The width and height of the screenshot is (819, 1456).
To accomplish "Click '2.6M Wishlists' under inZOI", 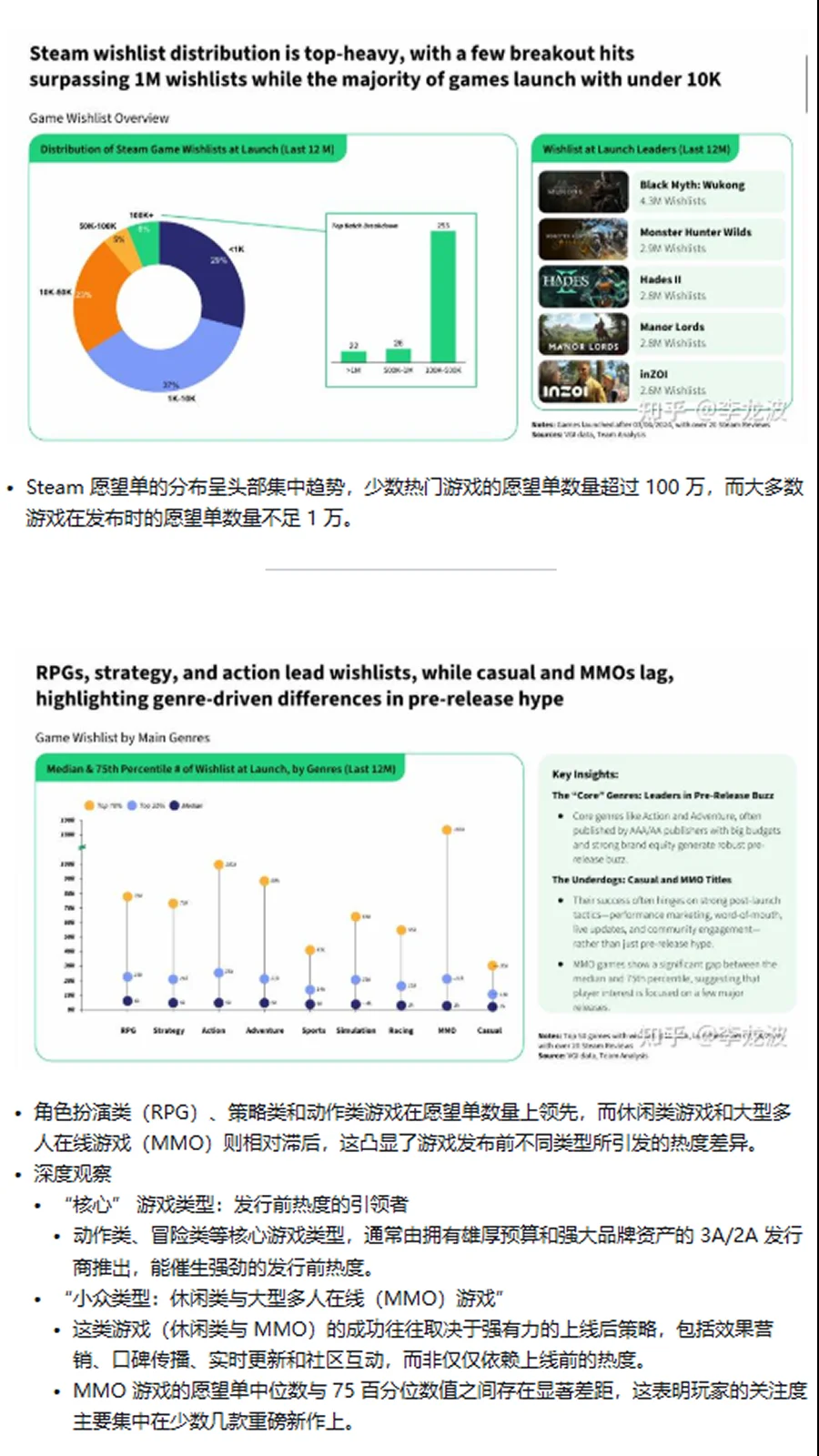I will 672,390.
